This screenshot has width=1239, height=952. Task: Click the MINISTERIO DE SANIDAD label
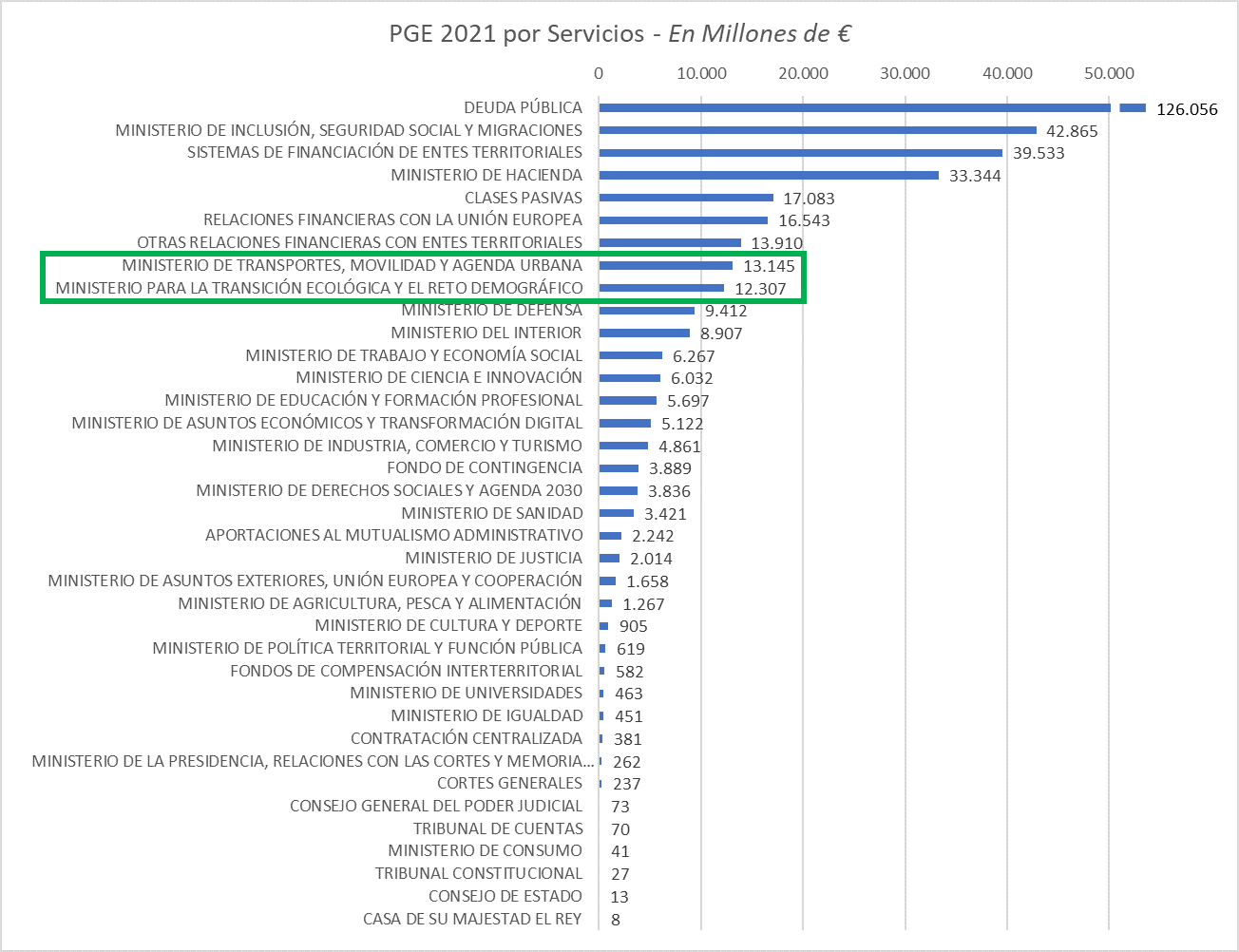click(x=491, y=513)
